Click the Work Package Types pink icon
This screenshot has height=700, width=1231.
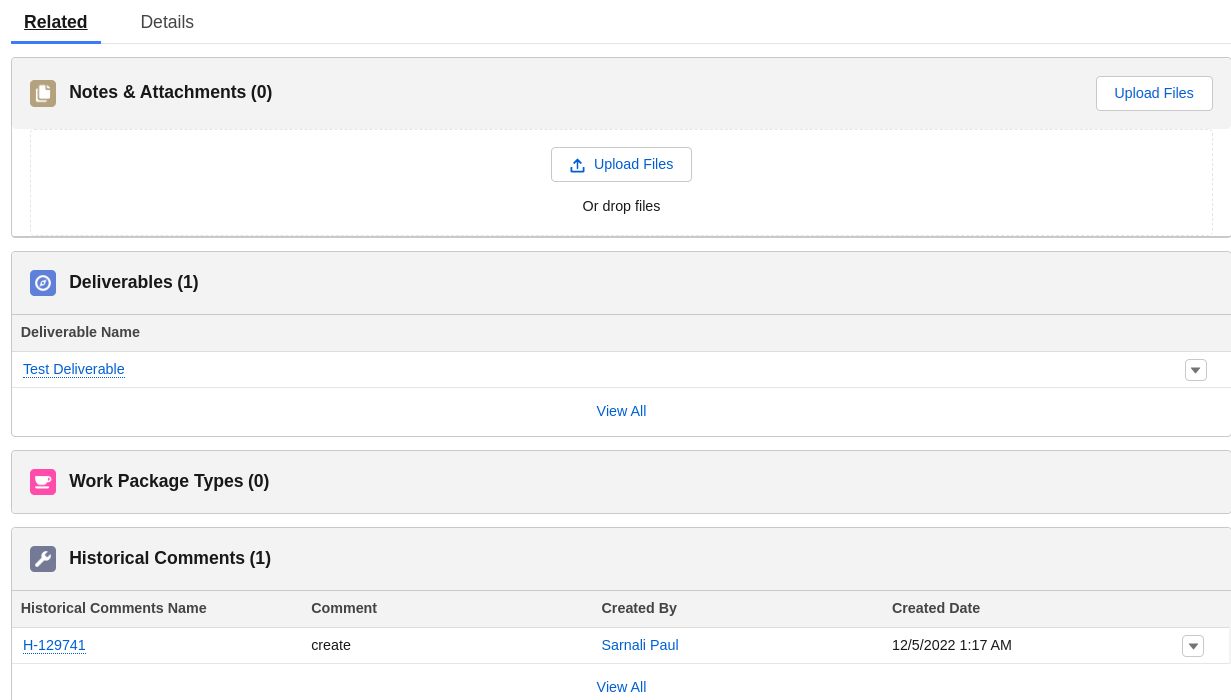[43, 481]
